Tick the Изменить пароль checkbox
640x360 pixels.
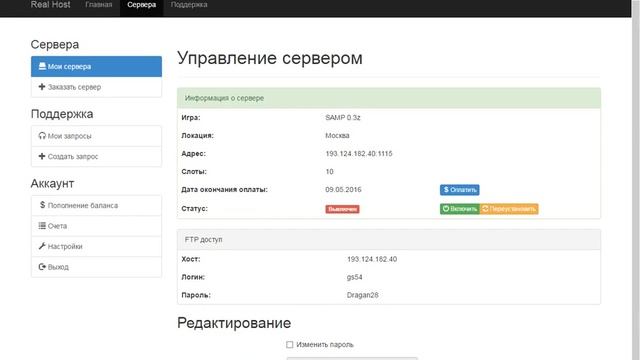pos(289,344)
